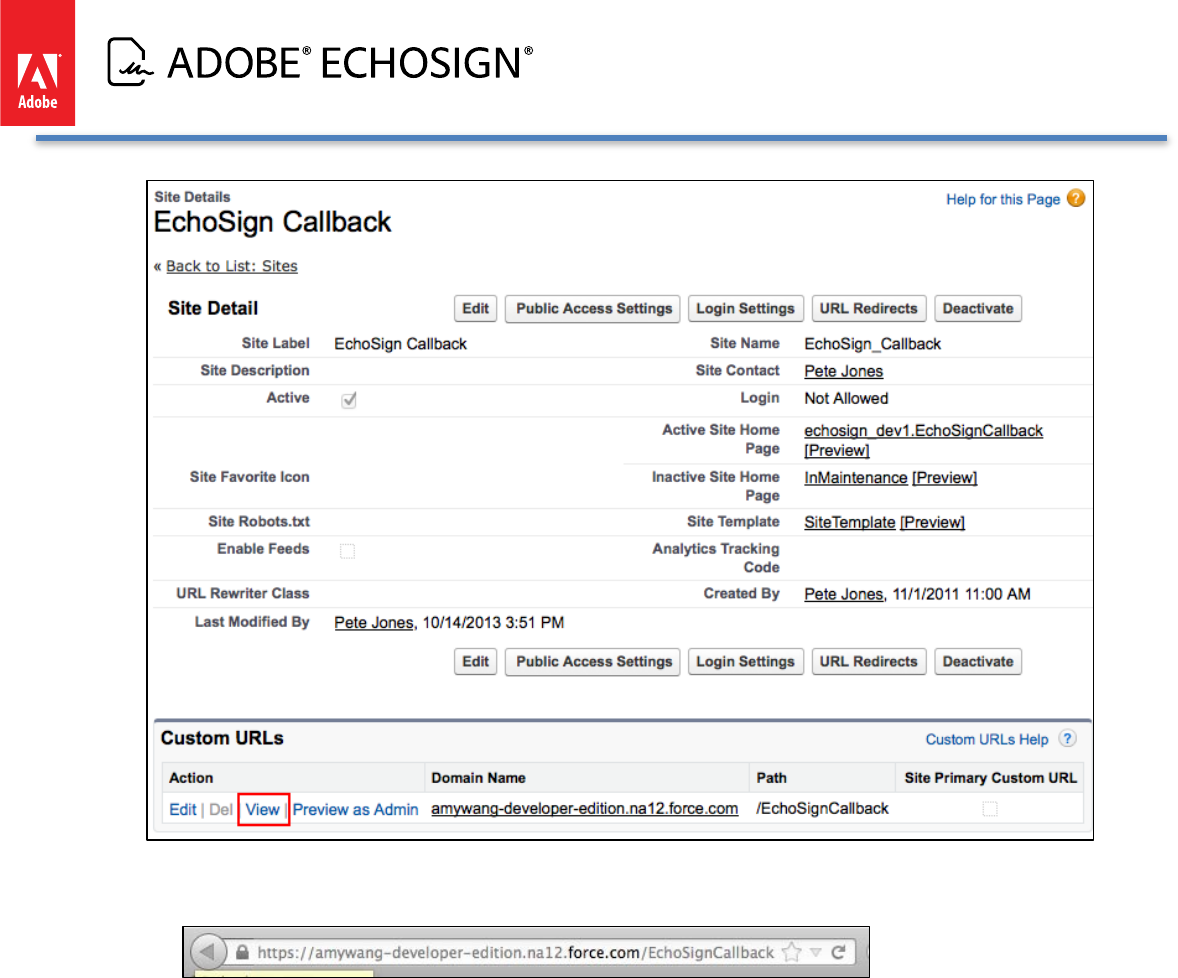Screen dimensions: 1178x978
Task: Open the SiteTemplate link
Action: click(850, 522)
